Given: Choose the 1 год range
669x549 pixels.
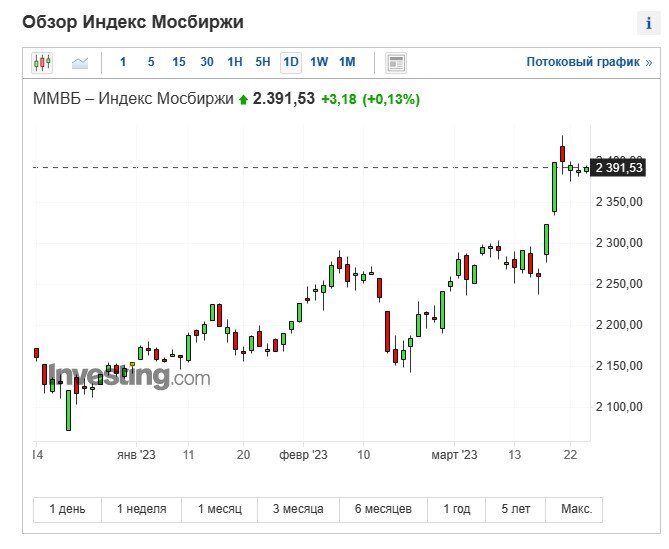Looking at the screenshot, I should pos(457,509).
